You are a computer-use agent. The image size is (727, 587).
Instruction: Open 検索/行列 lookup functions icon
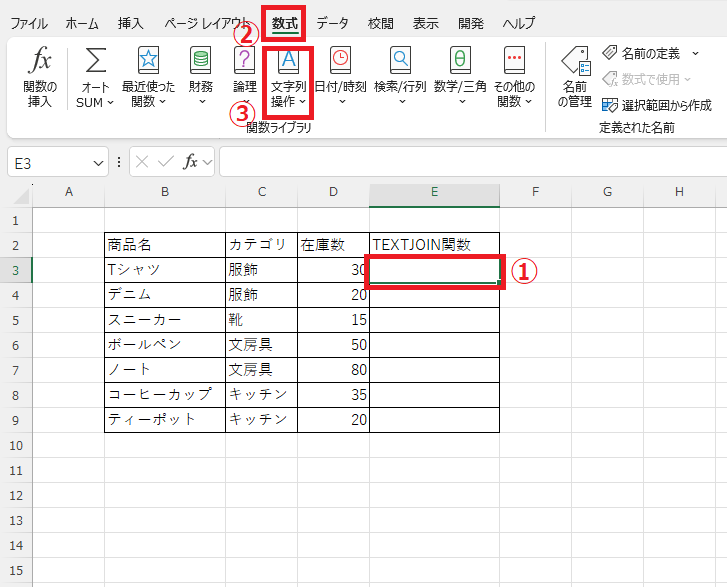click(400, 61)
